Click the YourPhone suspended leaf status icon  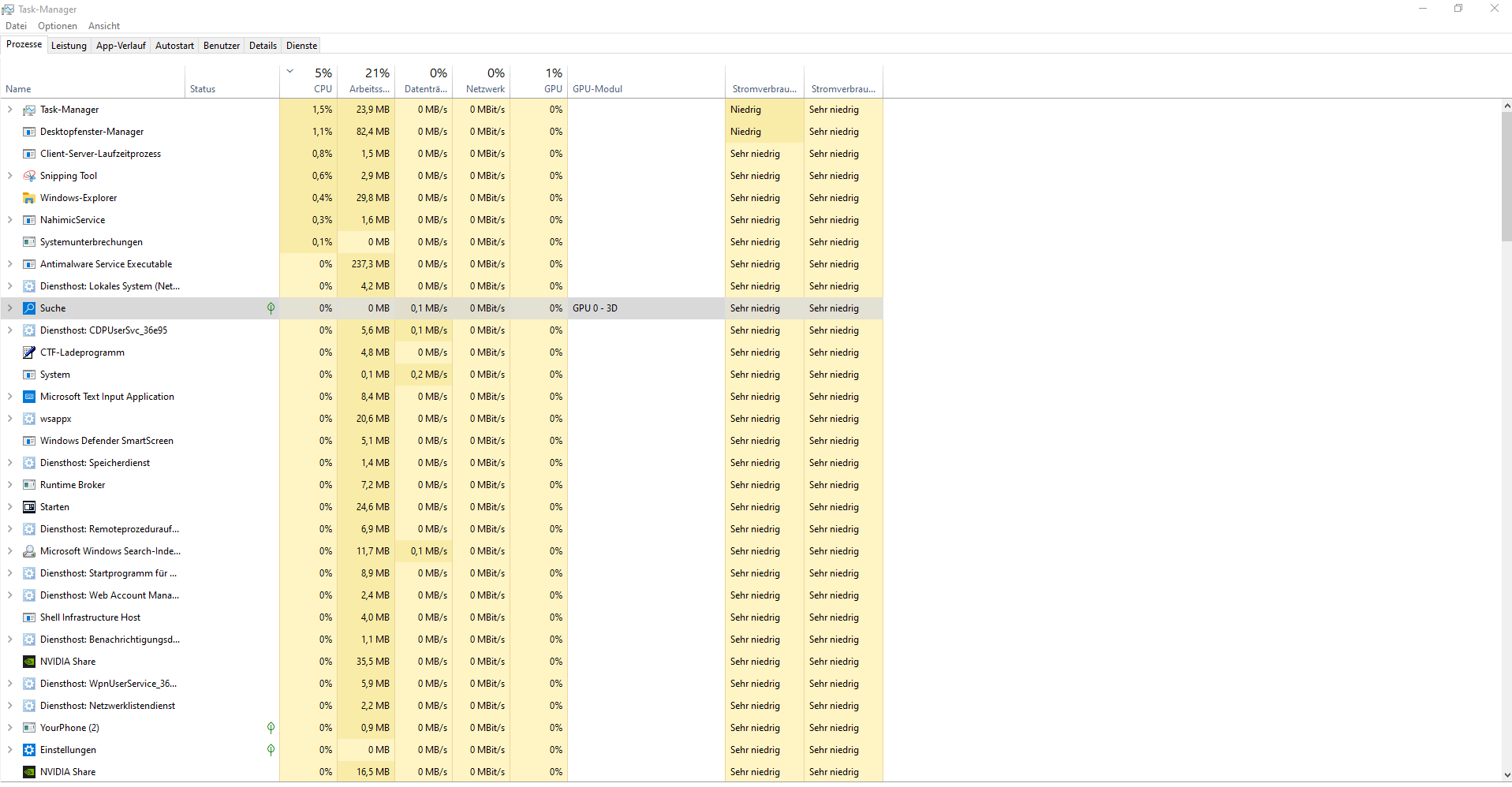point(271,728)
